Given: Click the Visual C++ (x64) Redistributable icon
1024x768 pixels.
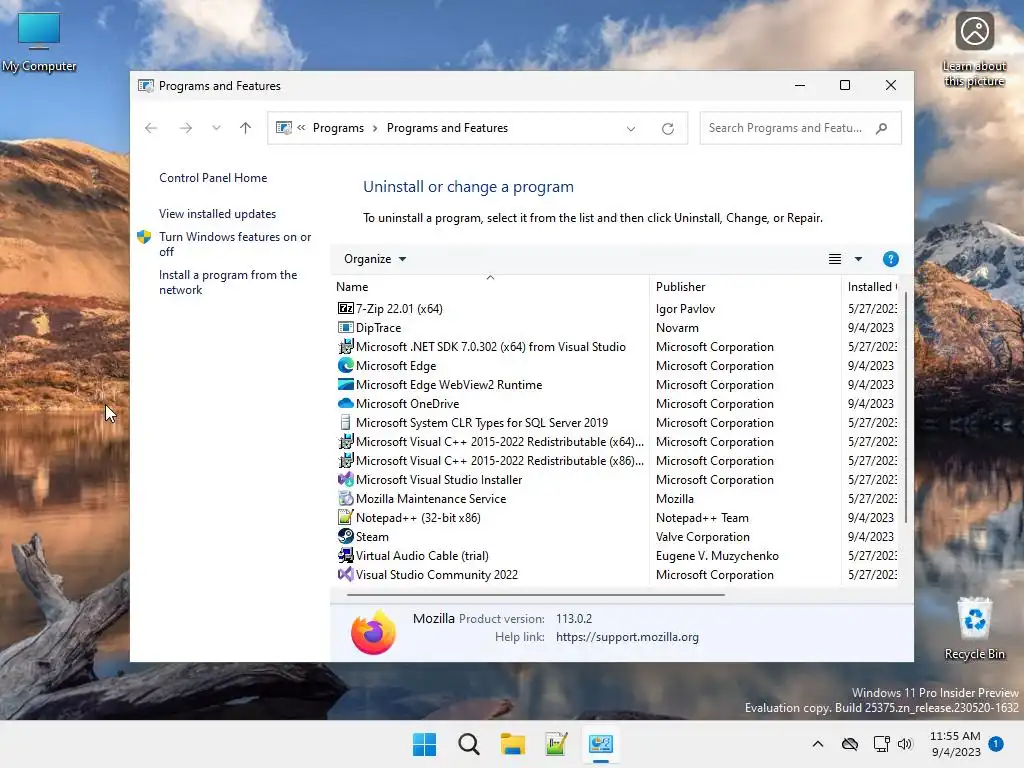Looking at the screenshot, I should point(345,441).
